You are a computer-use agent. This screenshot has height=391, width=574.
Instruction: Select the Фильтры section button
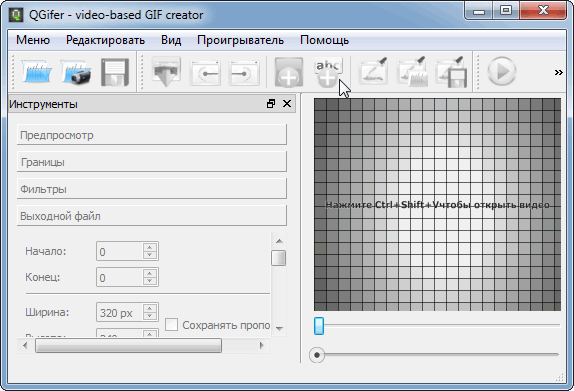click(x=152, y=189)
